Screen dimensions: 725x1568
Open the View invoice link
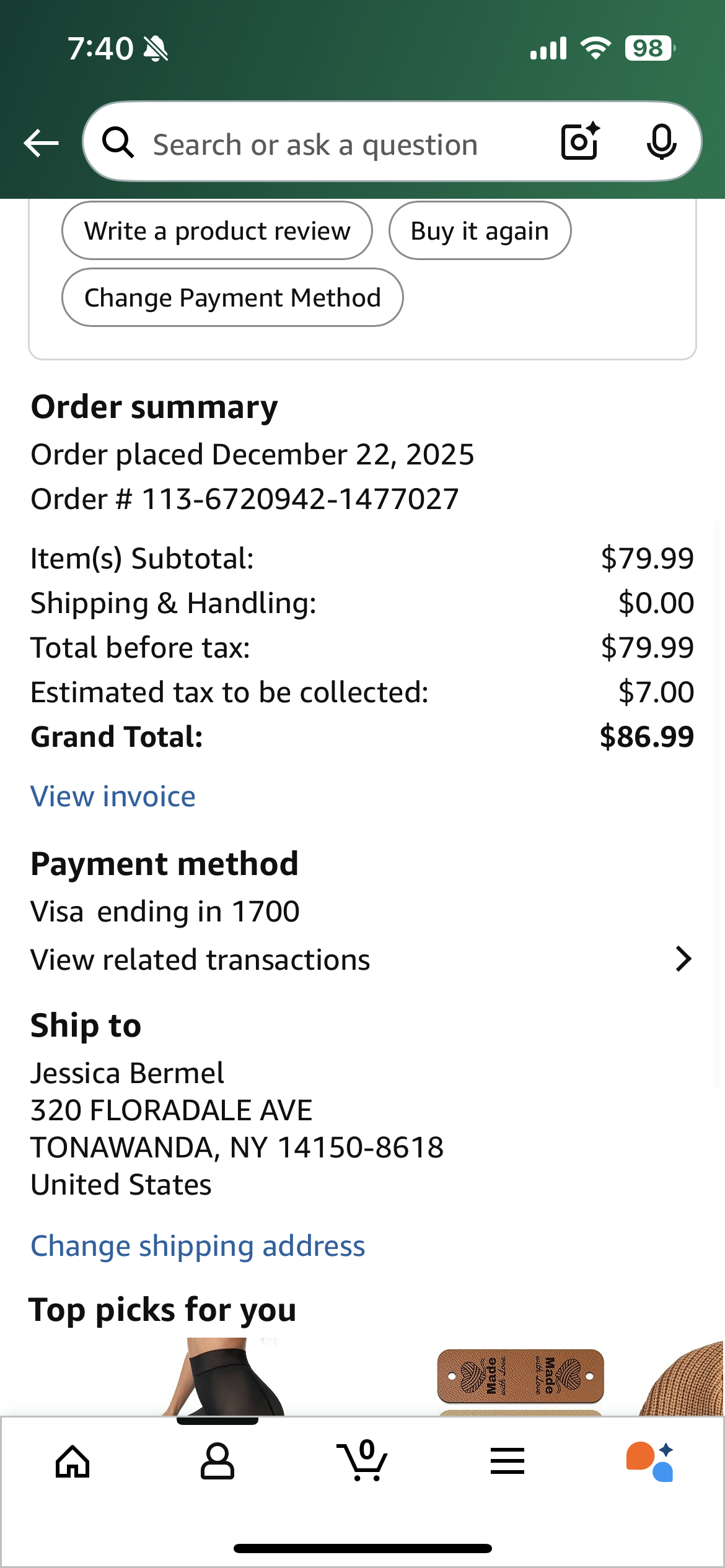pyautogui.click(x=113, y=796)
